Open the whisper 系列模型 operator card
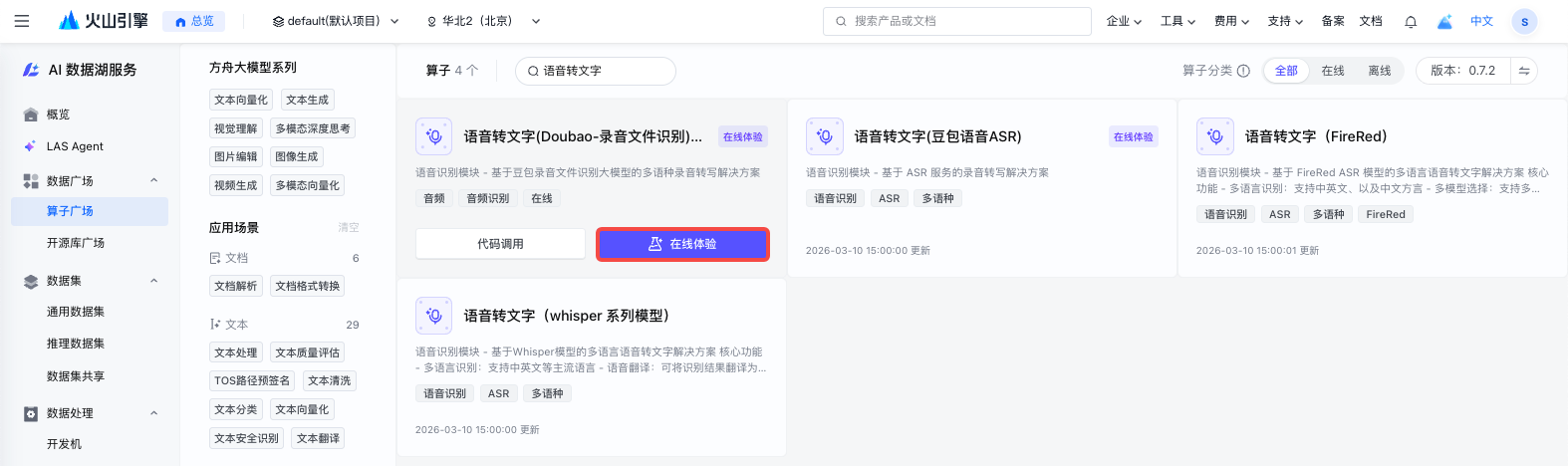 (x=567, y=316)
